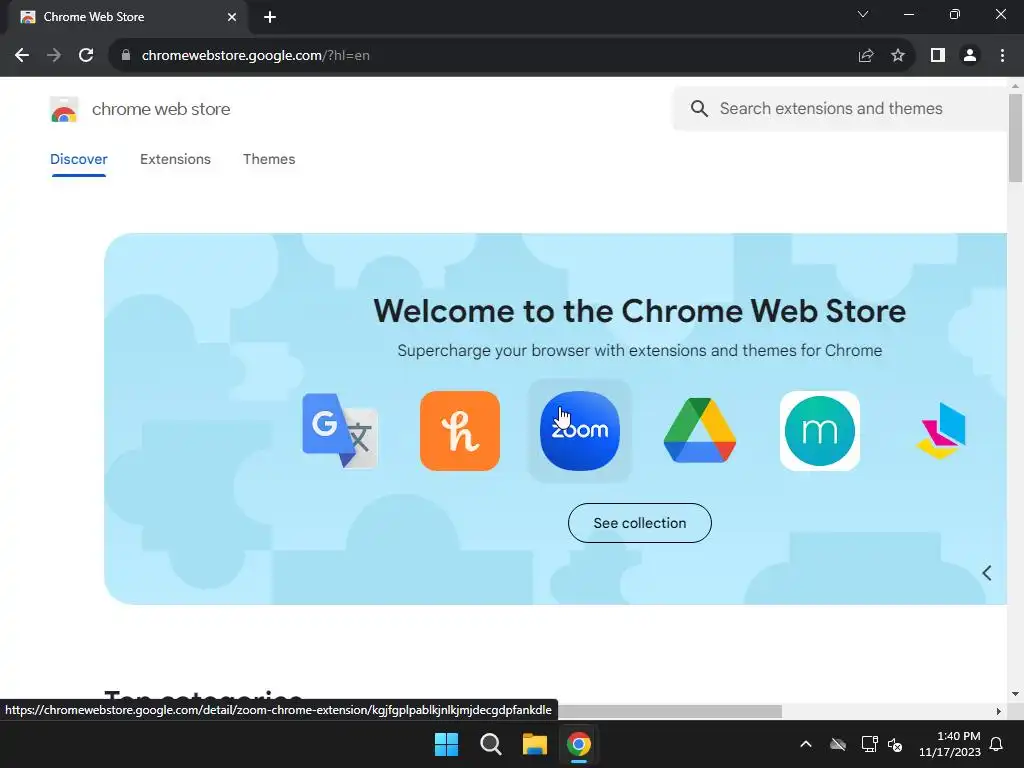Open the Google Translate extension icon

pos(340,431)
